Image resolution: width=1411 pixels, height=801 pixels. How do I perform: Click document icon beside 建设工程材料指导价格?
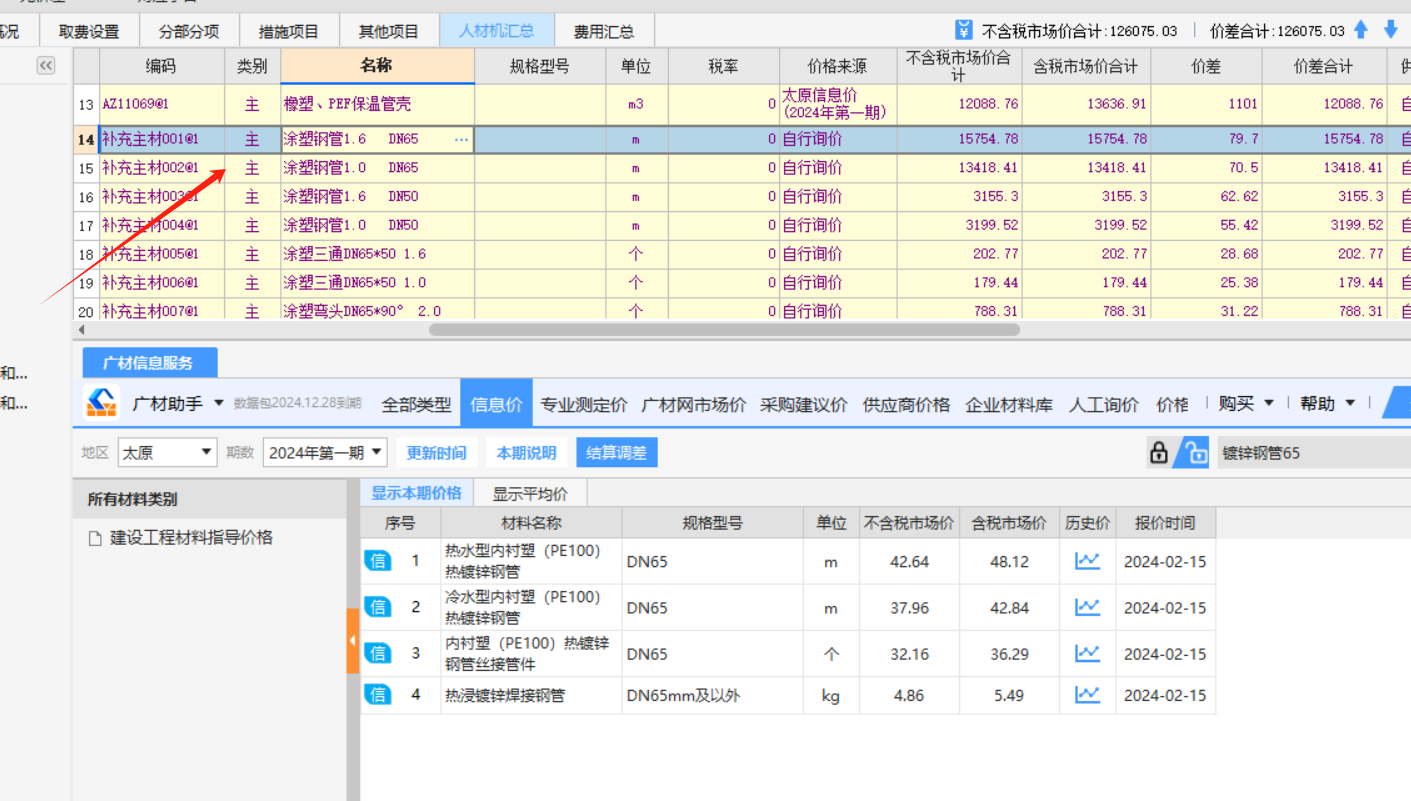tap(95, 538)
